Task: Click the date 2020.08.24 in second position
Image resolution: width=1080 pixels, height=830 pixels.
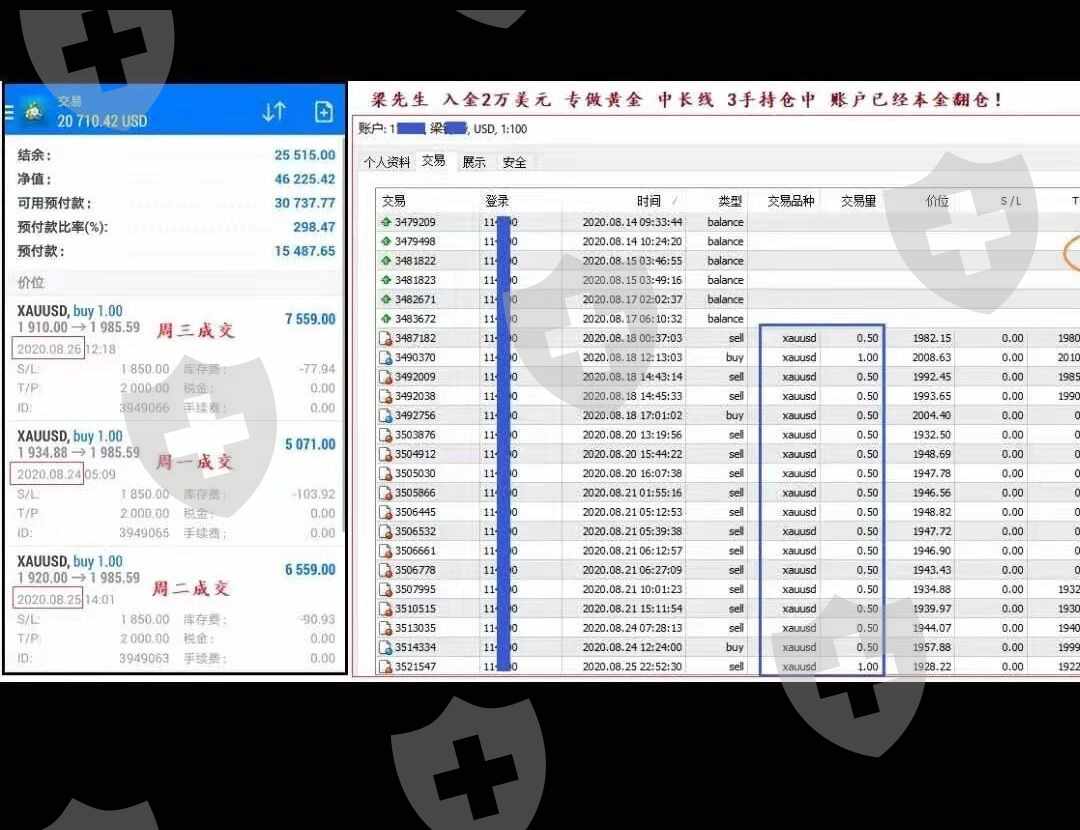Action: click(48, 474)
